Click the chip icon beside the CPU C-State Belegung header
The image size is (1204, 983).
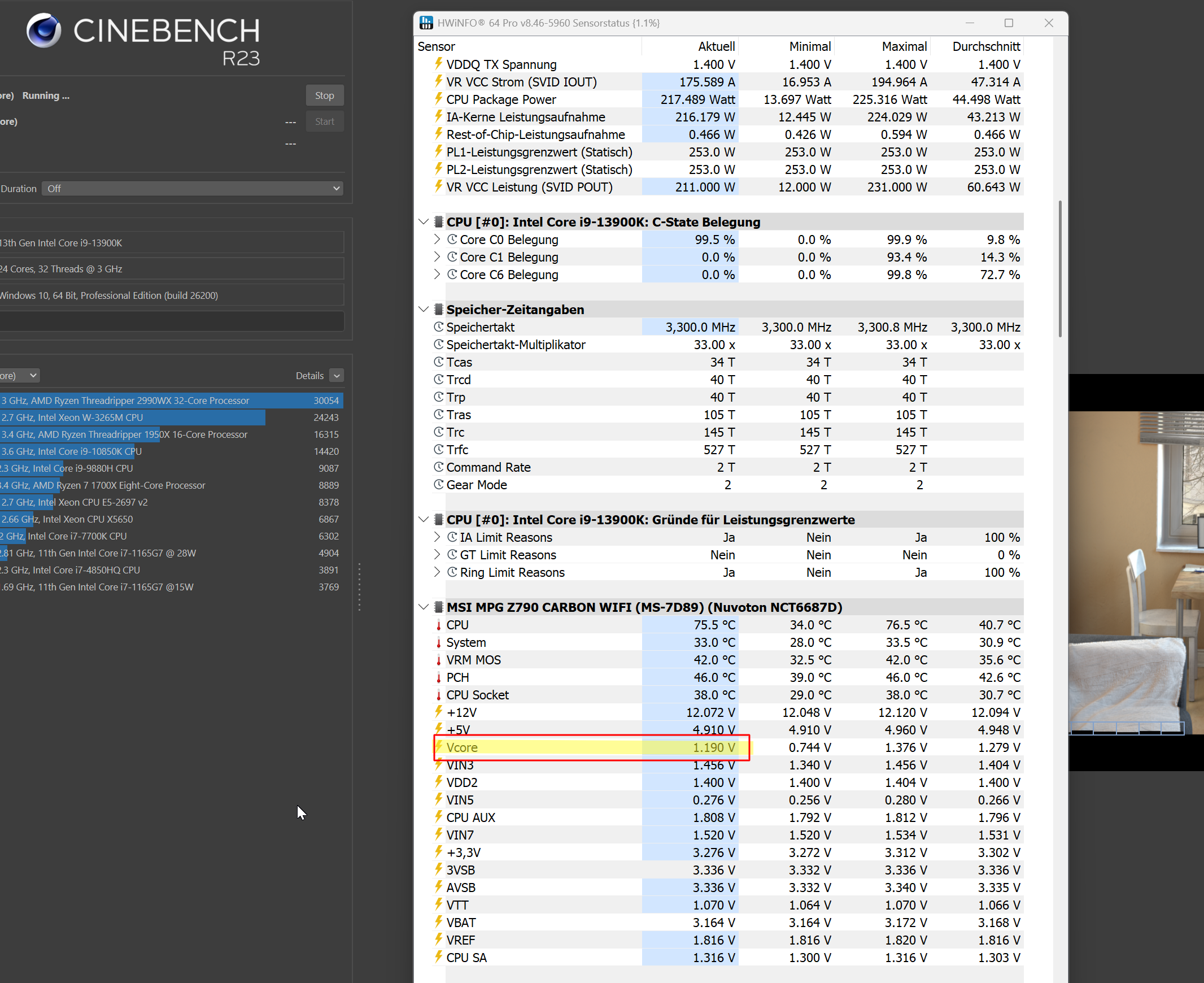(x=439, y=222)
